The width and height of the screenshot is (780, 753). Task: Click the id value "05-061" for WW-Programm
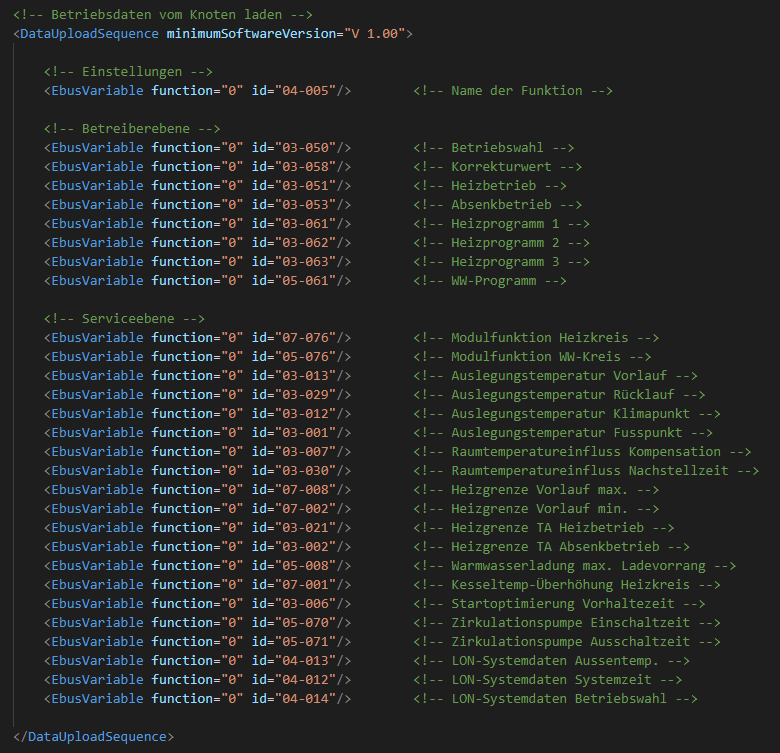click(305, 281)
